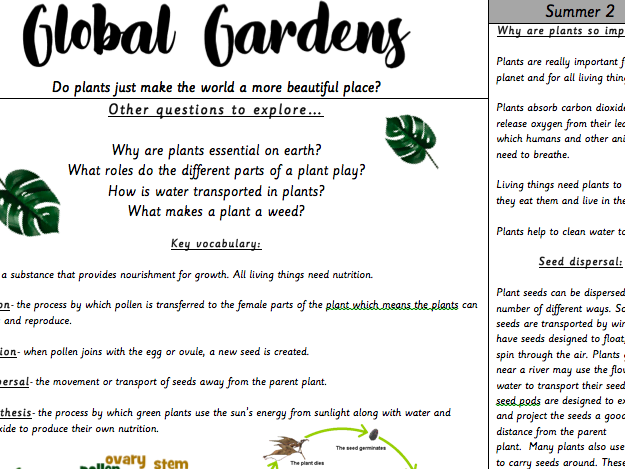Click 'Why are plants essential on earth?' line
This screenshot has width=625, height=469.
(216, 151)
